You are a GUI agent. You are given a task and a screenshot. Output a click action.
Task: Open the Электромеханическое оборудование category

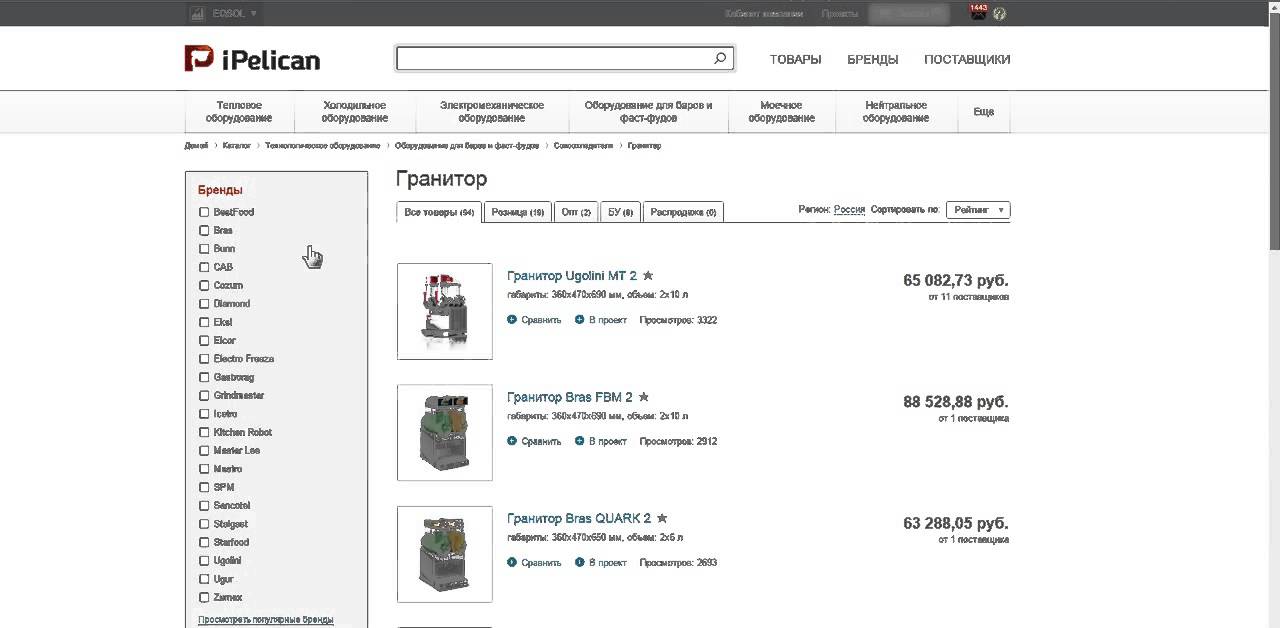(x=492, y=112)
